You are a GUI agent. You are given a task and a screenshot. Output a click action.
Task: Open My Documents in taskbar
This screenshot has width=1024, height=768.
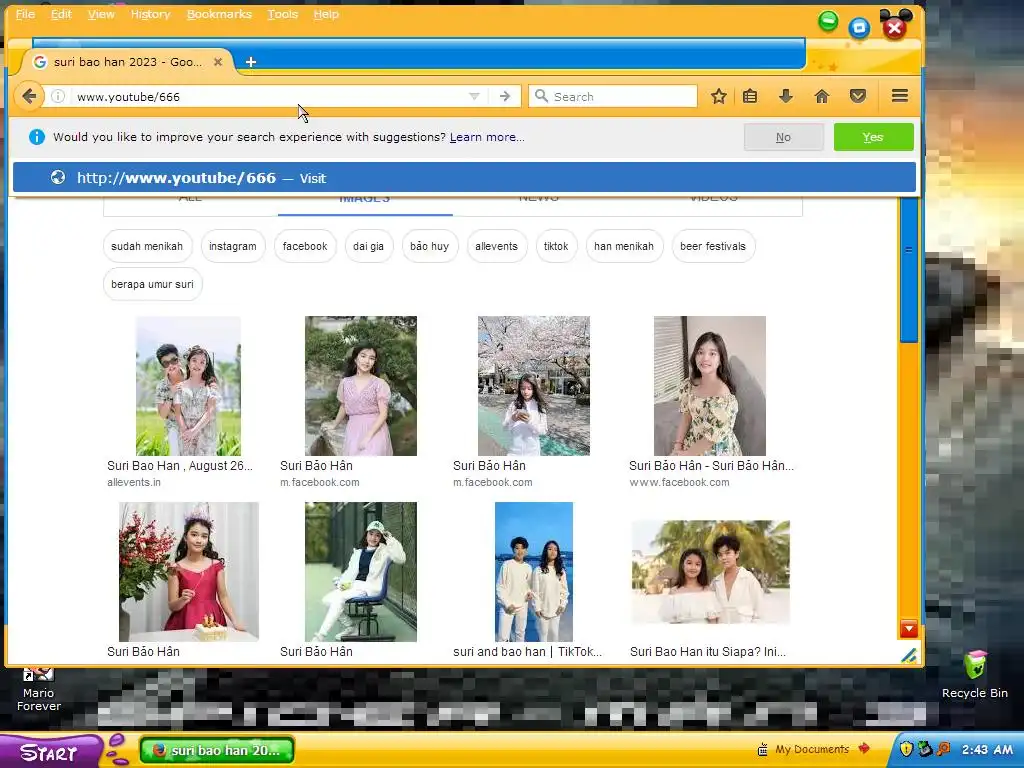[812, 749]
